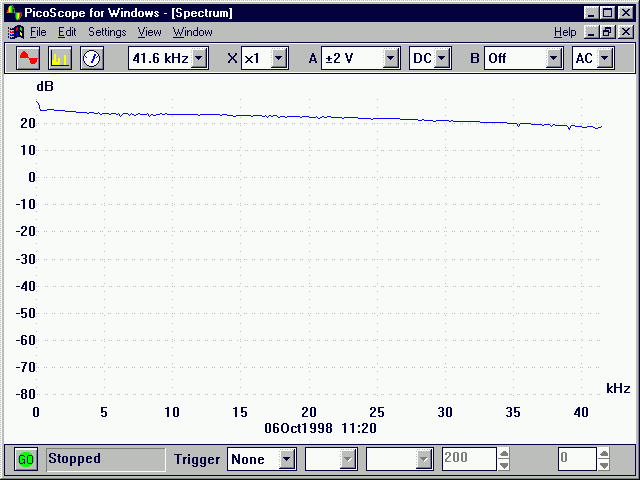
Task: Expand the Trigger None dropdown
Action: tap(287, 459)
